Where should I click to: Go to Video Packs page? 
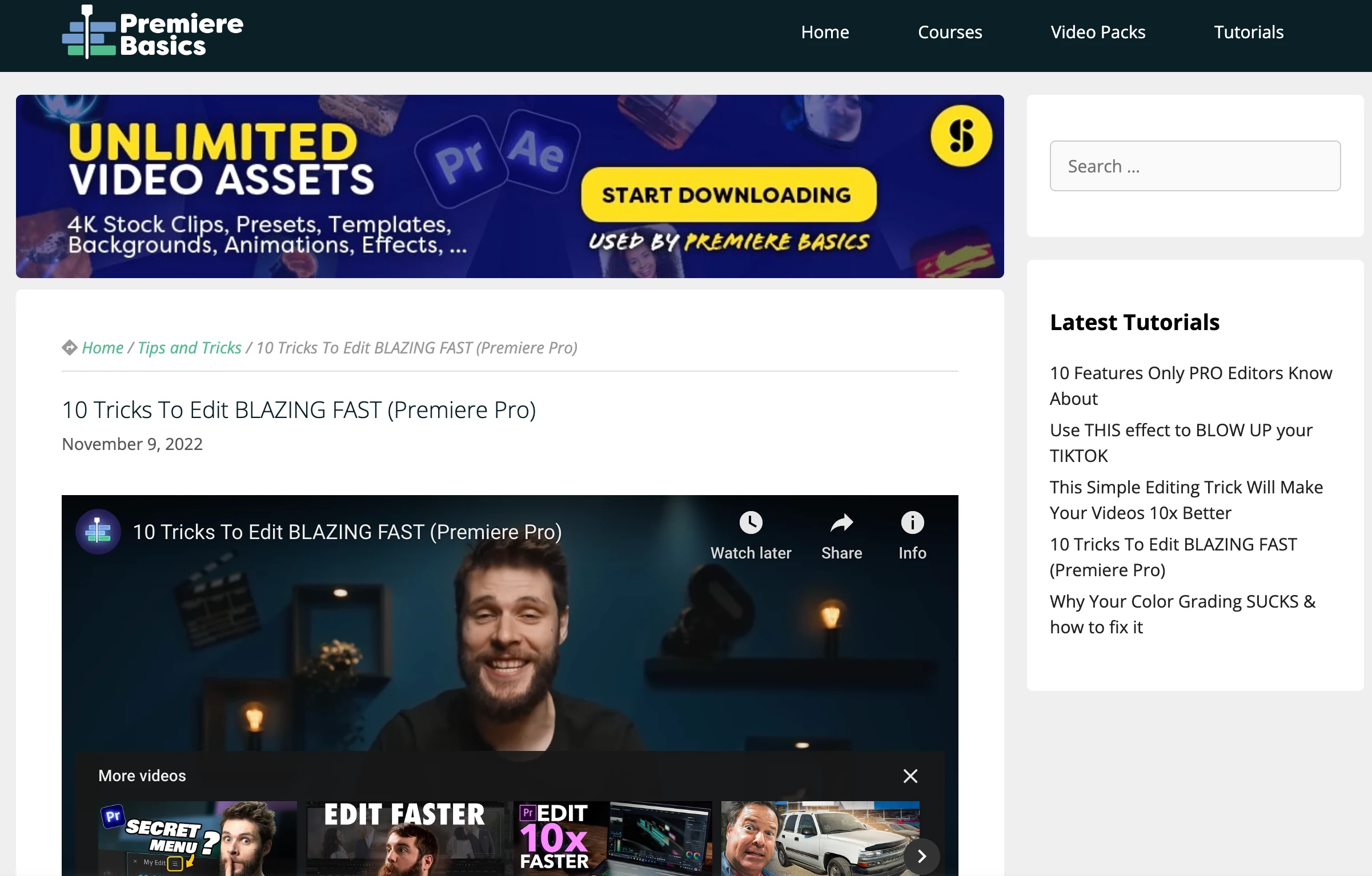coord(1097,33)
